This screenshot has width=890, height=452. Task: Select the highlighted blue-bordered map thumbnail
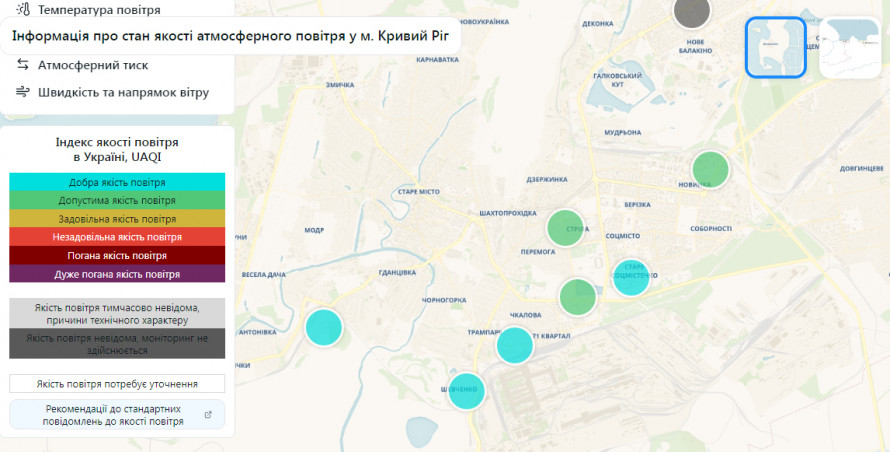click(775, 47)
